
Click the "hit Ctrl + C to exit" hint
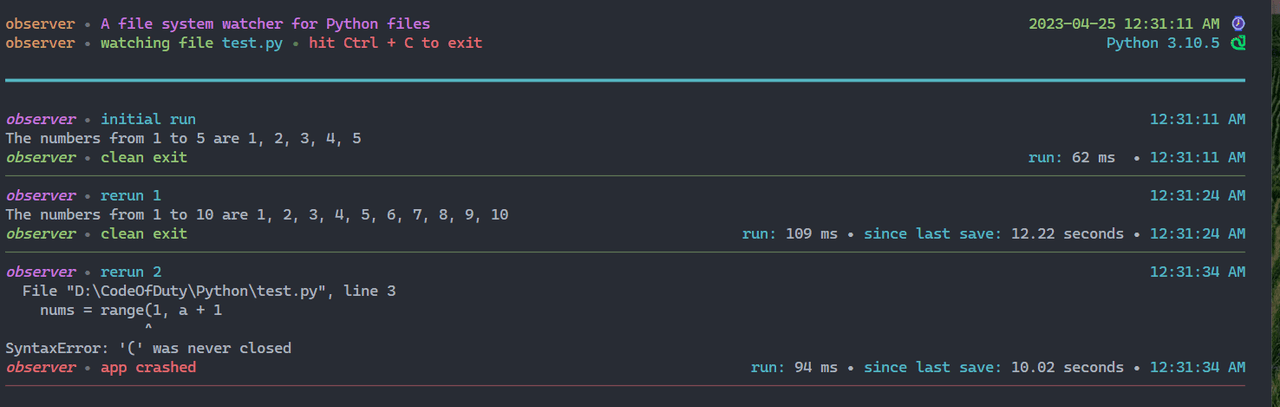coord(396,43)
